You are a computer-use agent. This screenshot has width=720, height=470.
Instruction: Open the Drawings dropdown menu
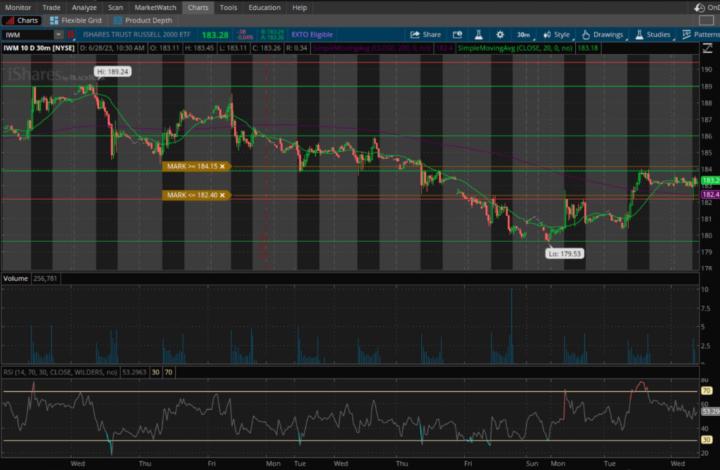pos(603,34)
